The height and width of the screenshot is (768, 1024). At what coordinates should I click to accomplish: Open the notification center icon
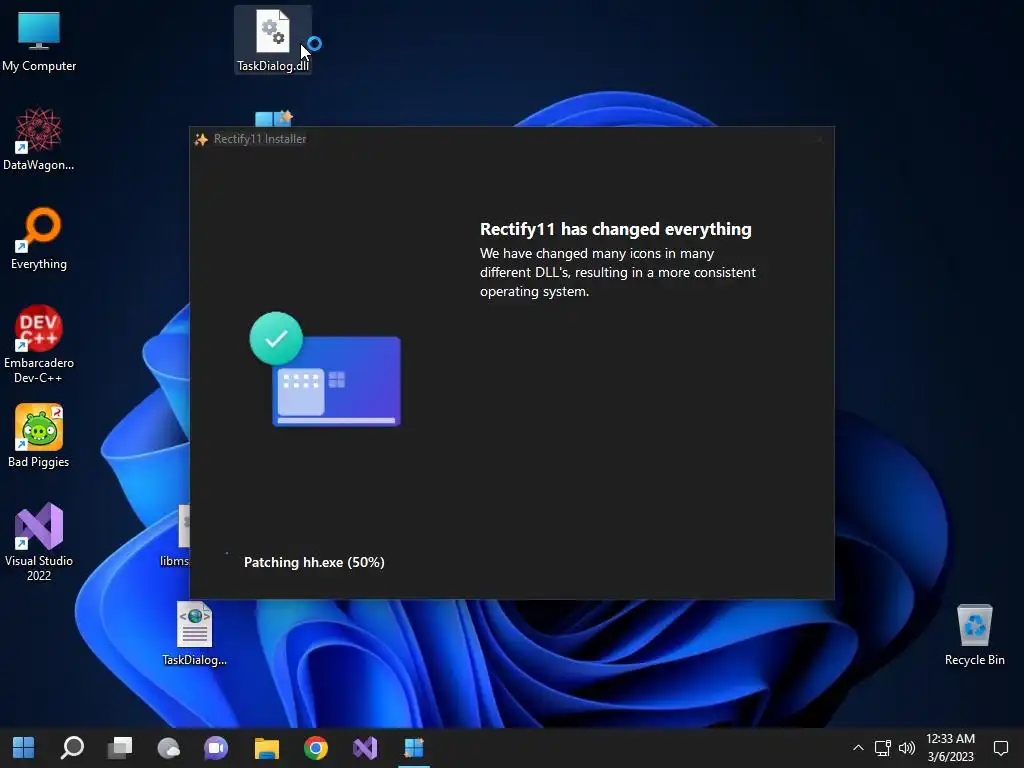click(1000, 748)
